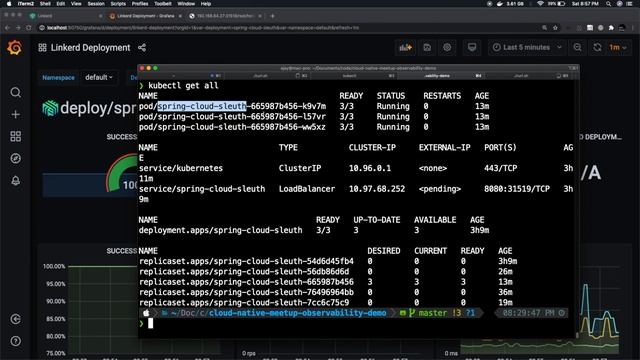The image size is (640, 360).
Task: Refresh the dashboard
Action: click(597, 47)
